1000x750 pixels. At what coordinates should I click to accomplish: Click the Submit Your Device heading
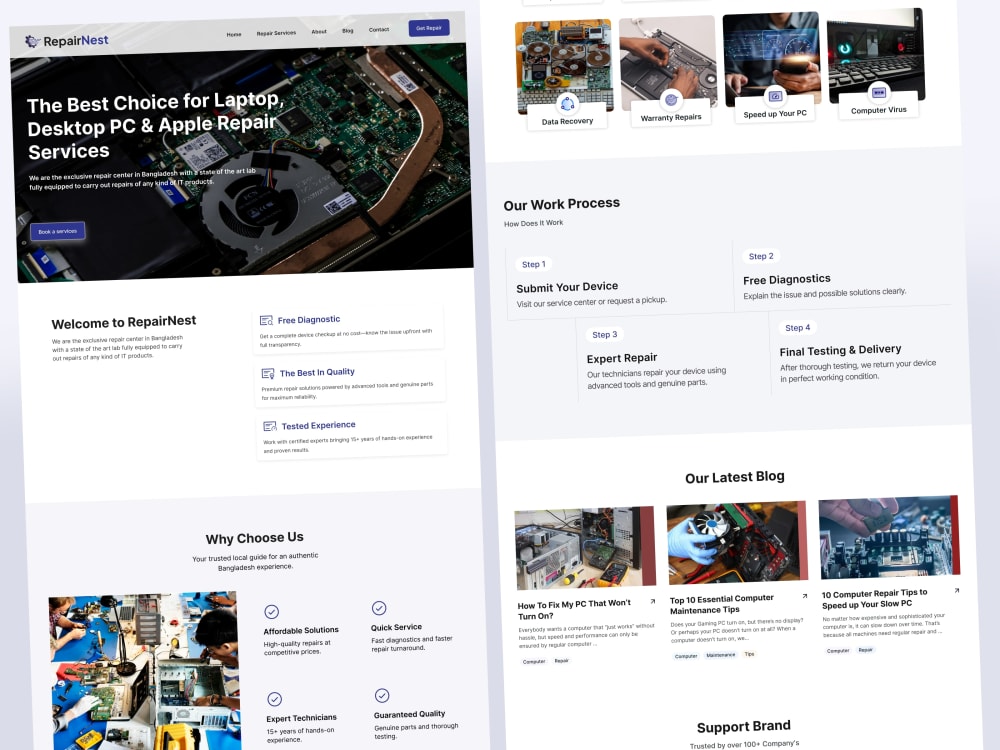pyautogui.click(x=567, y=287)
